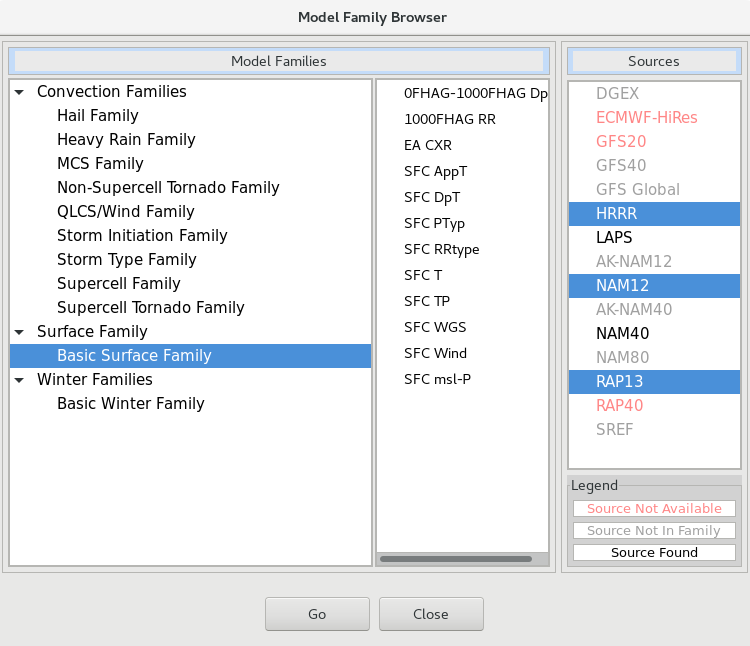
Task: Click the Close button
Action: click(x=431, y=614)
